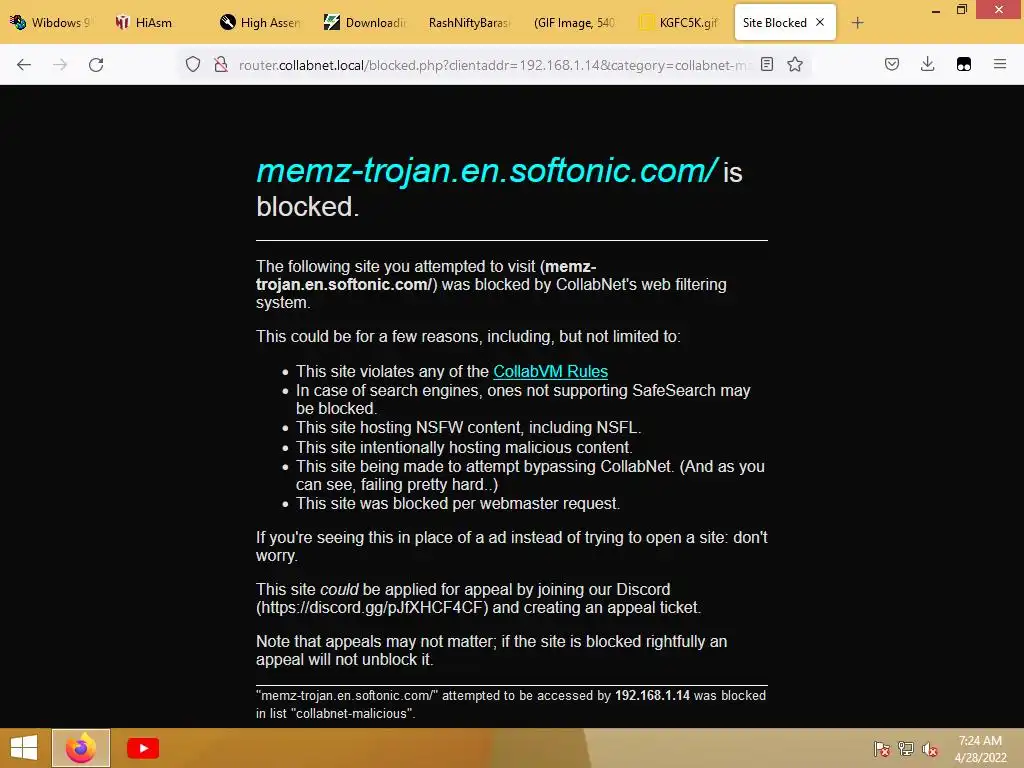The image size is (1024, 768).
Task: Click the Discord invite URL text
Action: [x=372, y=607]
